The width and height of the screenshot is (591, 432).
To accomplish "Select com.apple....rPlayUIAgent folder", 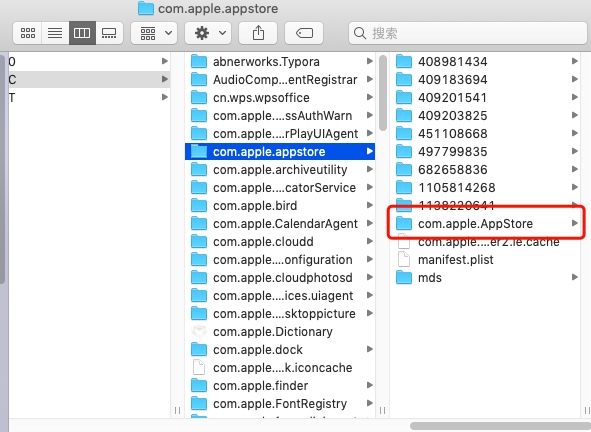I will (x=280, y=134).
